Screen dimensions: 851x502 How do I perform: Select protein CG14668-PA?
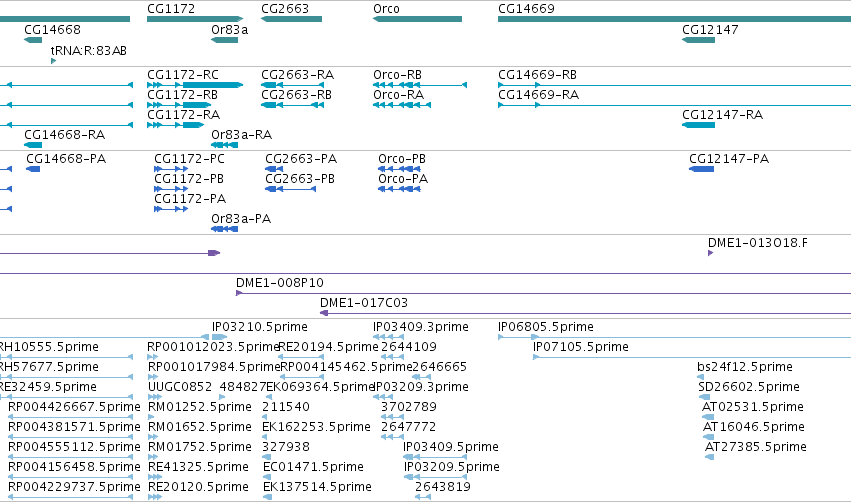pyautogui.click(x=66, y=158)
